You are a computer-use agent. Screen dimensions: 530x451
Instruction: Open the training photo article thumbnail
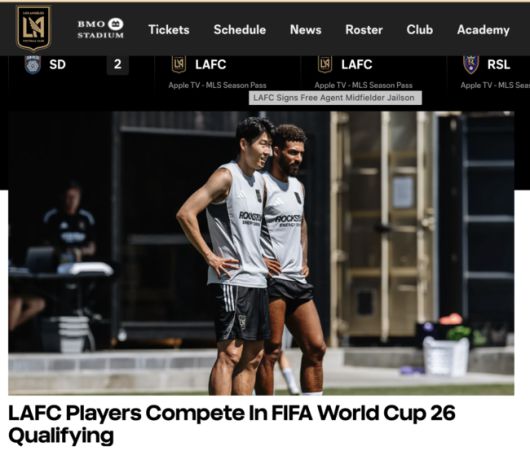tap(261, 253)
